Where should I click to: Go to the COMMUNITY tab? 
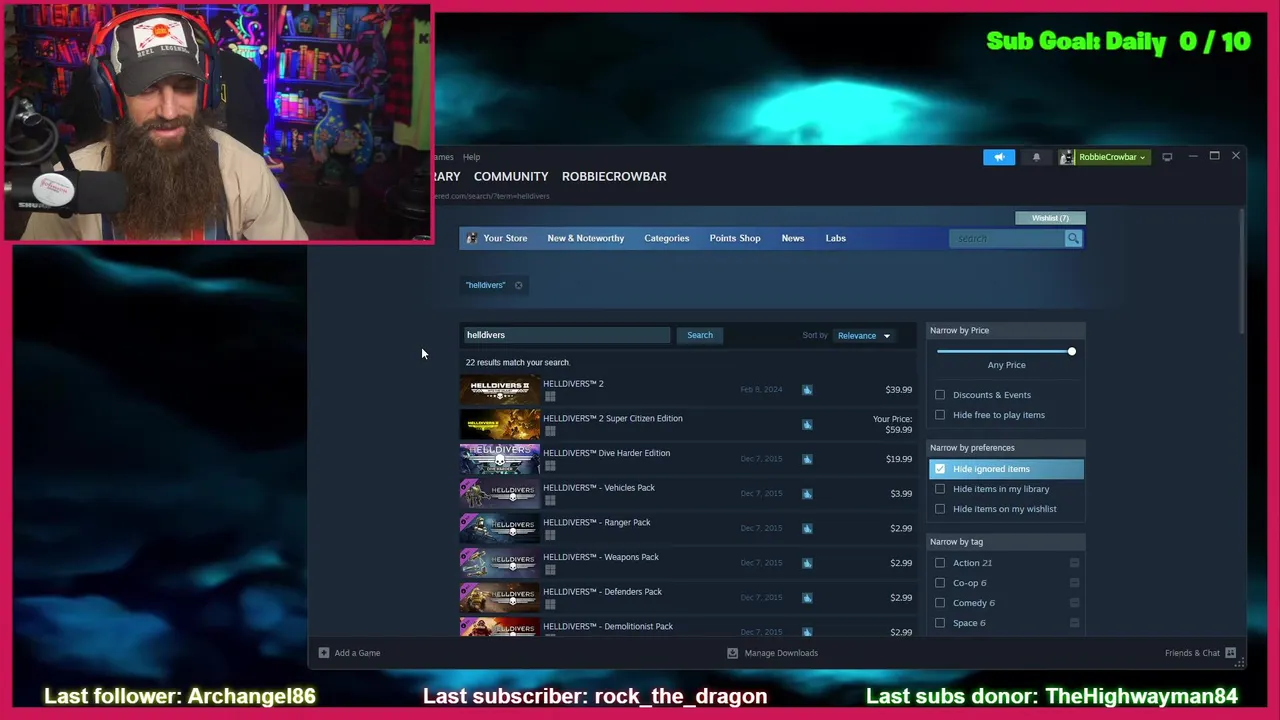click(511, 176)
